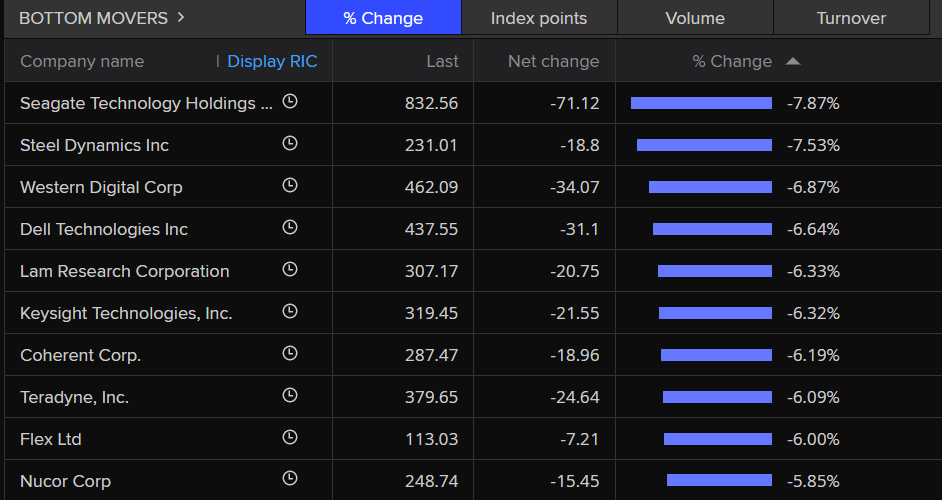Select net change -15.45
The height and width of the screenshot is (500, 942).
click(574, 481)
